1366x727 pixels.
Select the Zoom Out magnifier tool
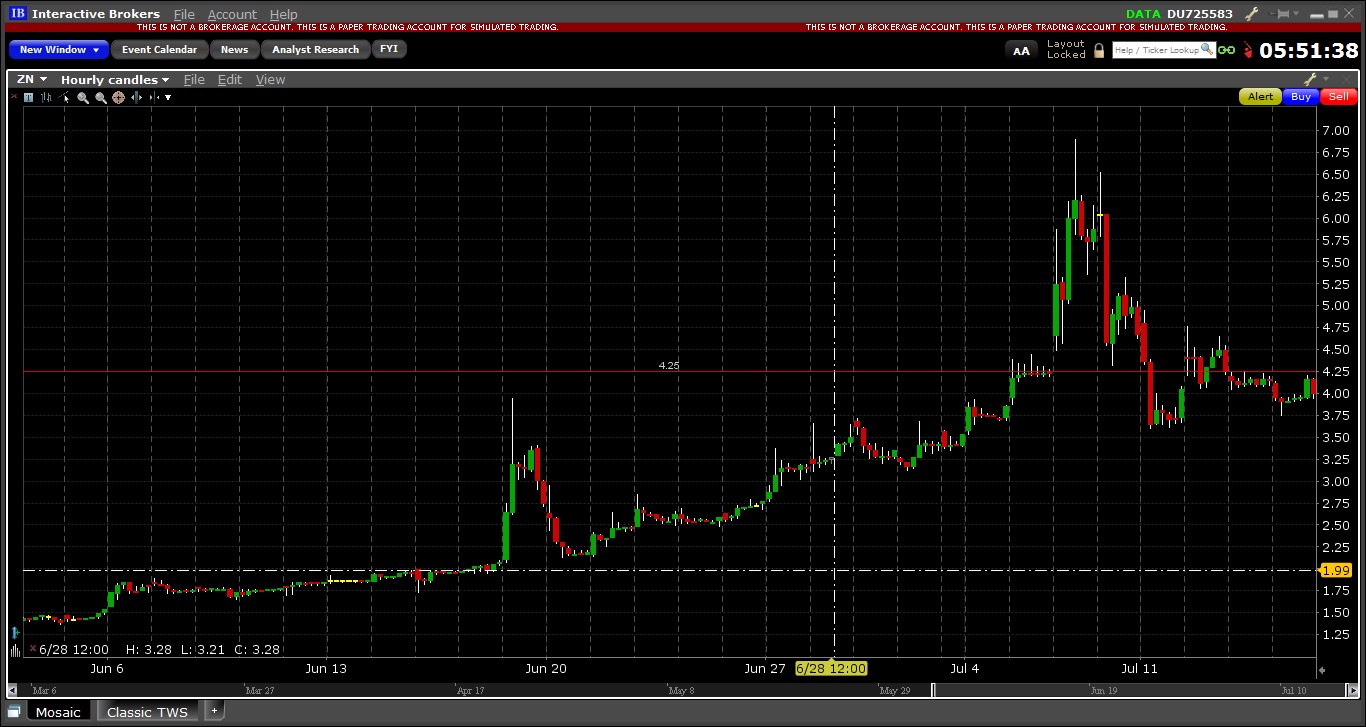[x=100, y=97]
